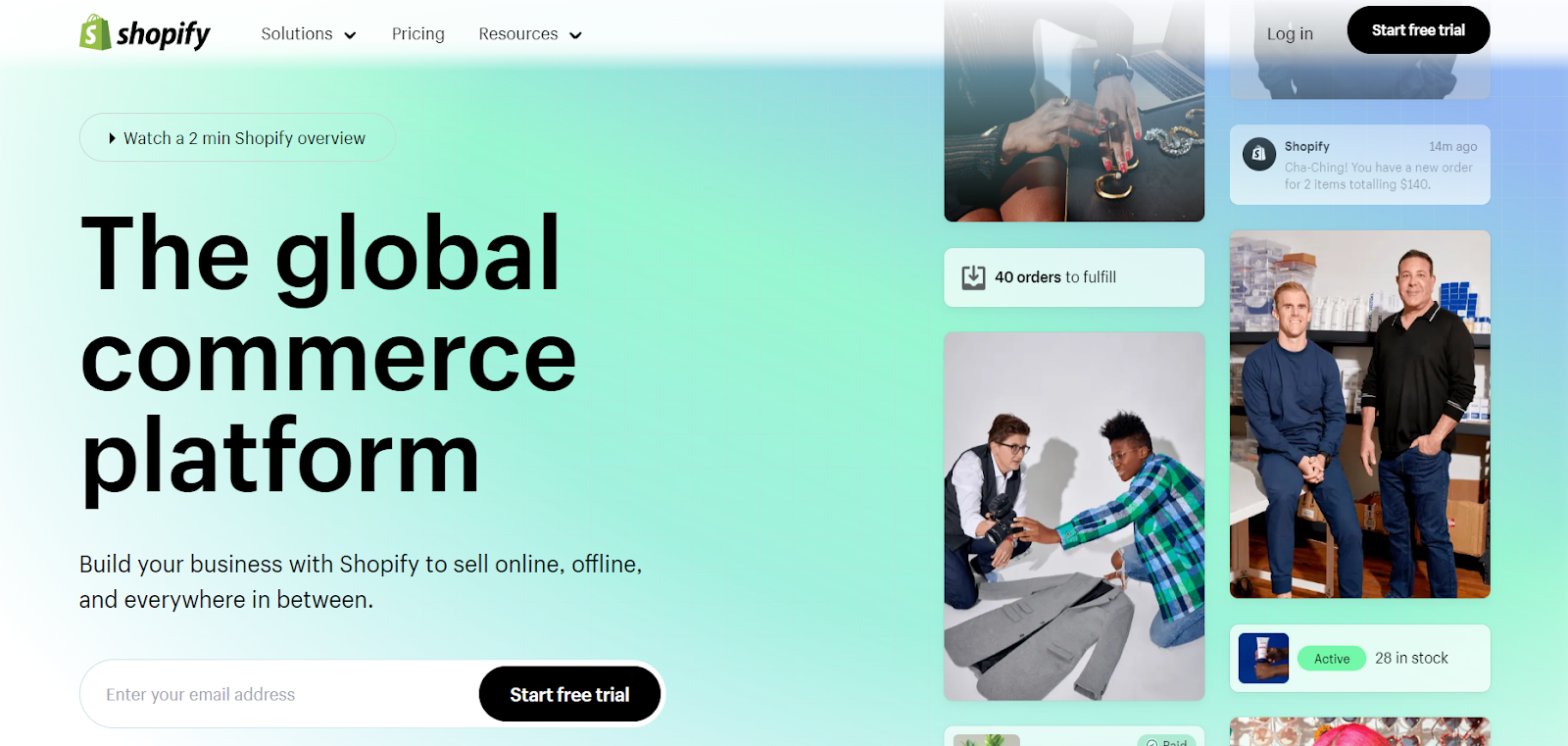
Task: Click the photo of two men in stockroom
Action: point(1360,414)
